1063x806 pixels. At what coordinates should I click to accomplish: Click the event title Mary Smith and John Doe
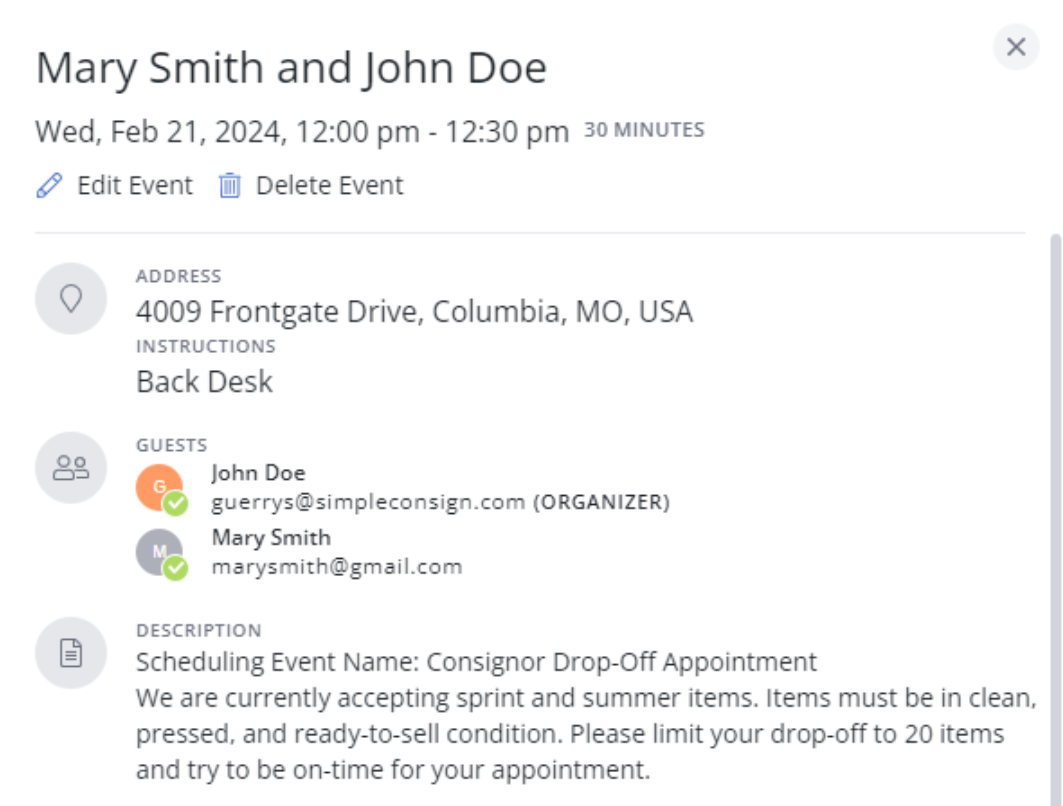292,68
